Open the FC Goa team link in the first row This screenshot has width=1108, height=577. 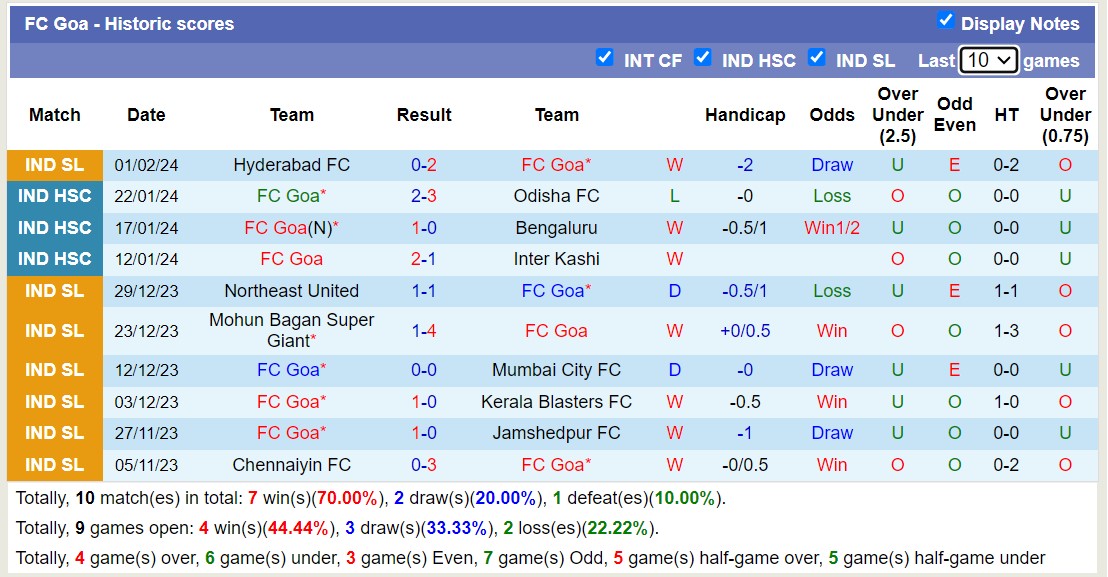pos(556,164)
